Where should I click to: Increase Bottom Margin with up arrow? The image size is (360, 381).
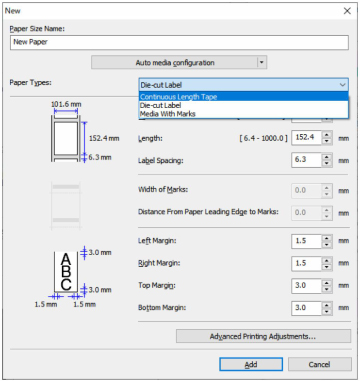327,304
